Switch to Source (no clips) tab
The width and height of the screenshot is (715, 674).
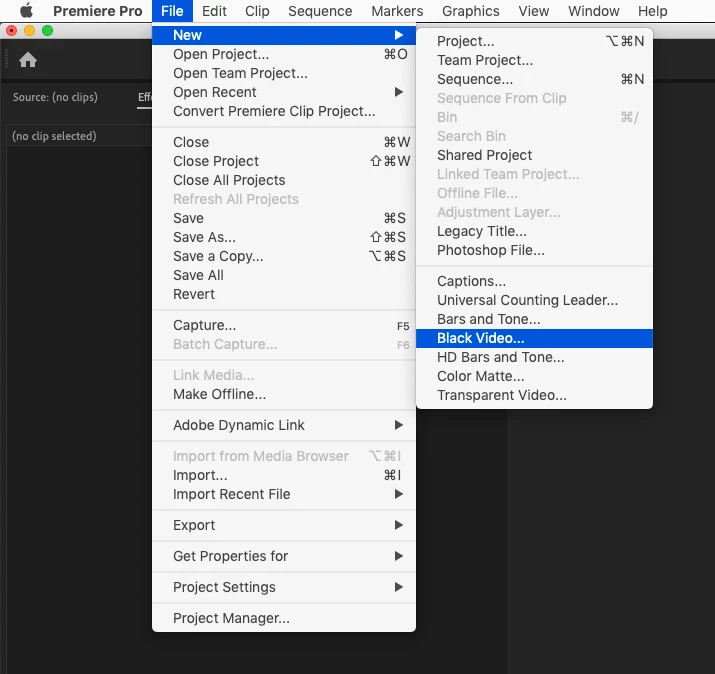pos(55,97)
